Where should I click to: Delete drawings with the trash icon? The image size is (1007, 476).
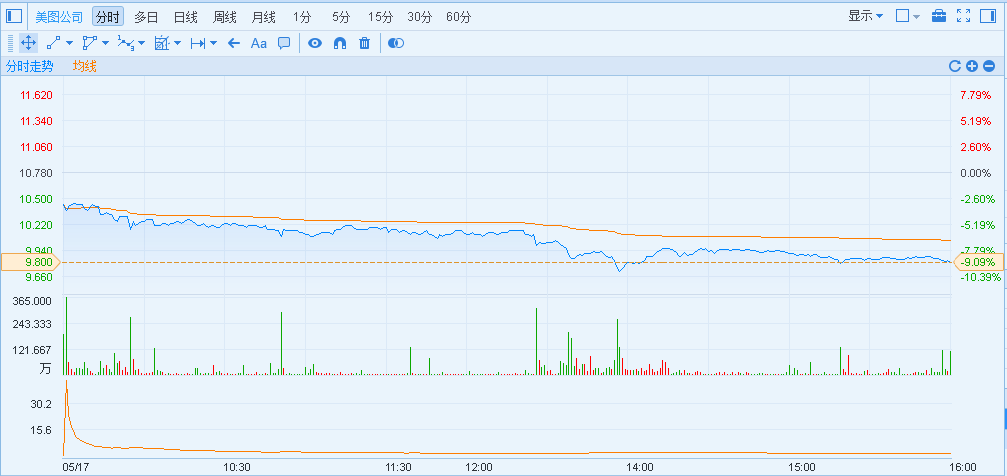click(x=364, y=43)
